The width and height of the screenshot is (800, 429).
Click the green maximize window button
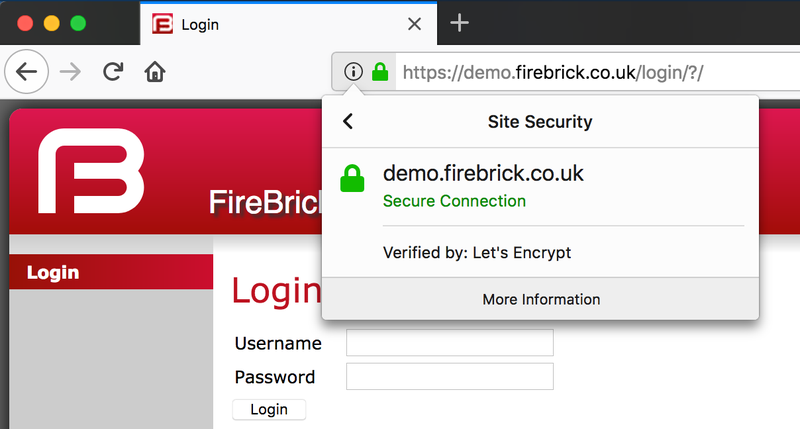click(x=78, y=23)
